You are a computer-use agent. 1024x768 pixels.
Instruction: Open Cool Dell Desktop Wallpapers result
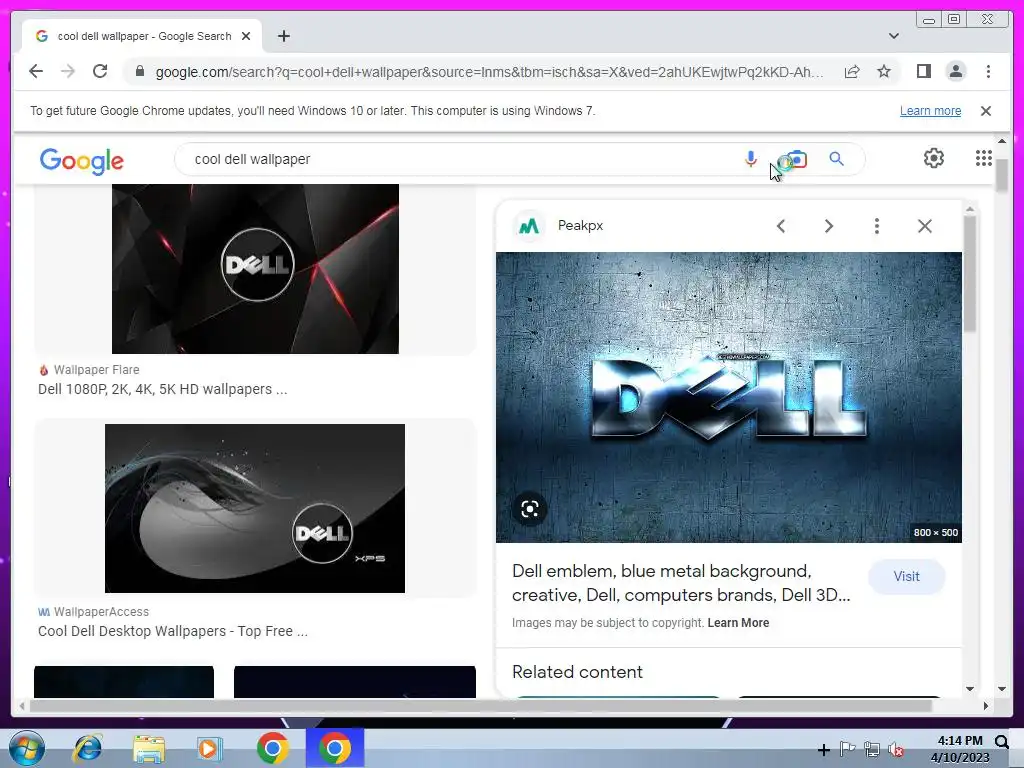pos(173,632)
